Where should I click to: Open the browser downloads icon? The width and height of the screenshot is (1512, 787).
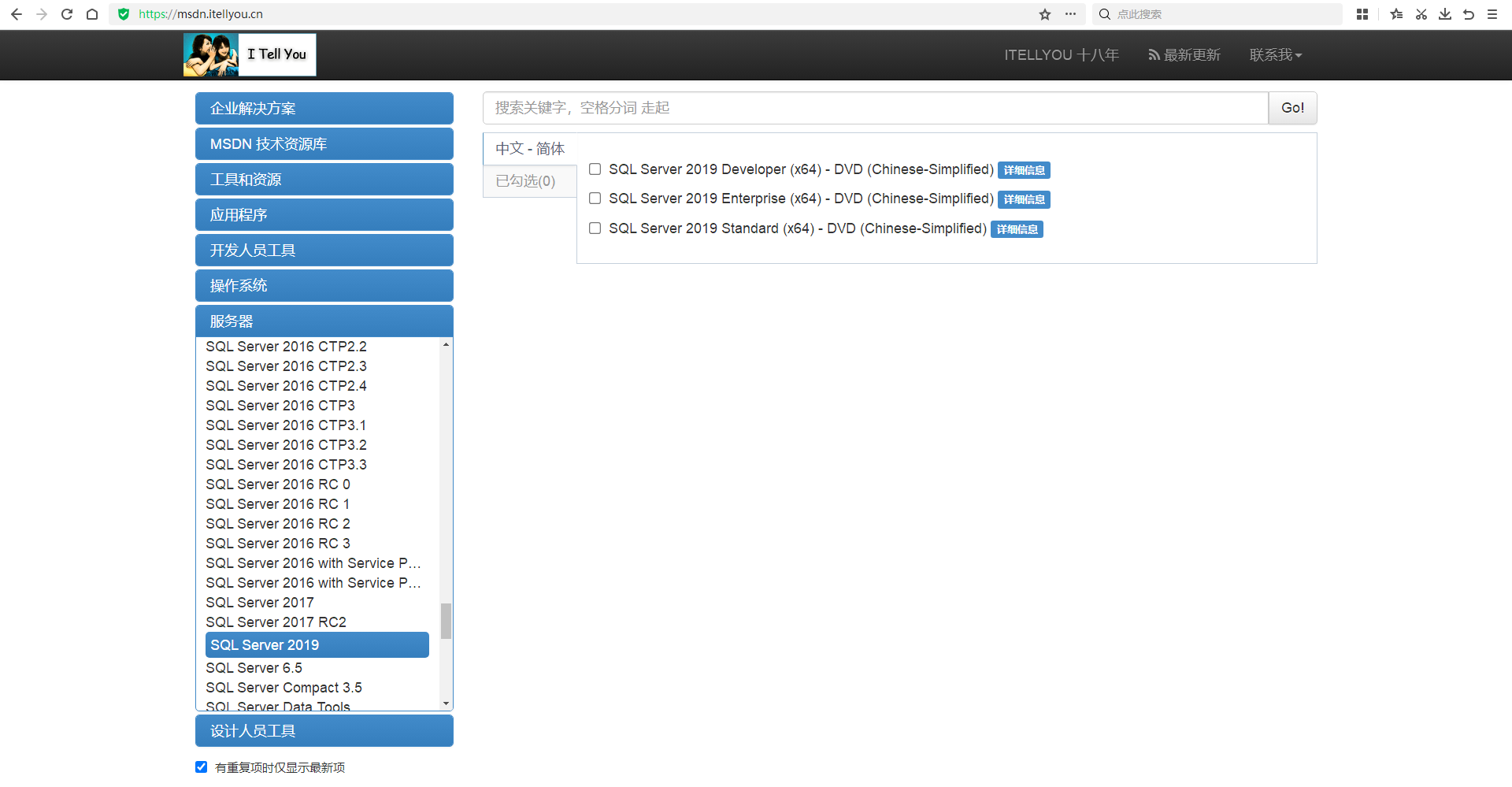[1445, 14]
